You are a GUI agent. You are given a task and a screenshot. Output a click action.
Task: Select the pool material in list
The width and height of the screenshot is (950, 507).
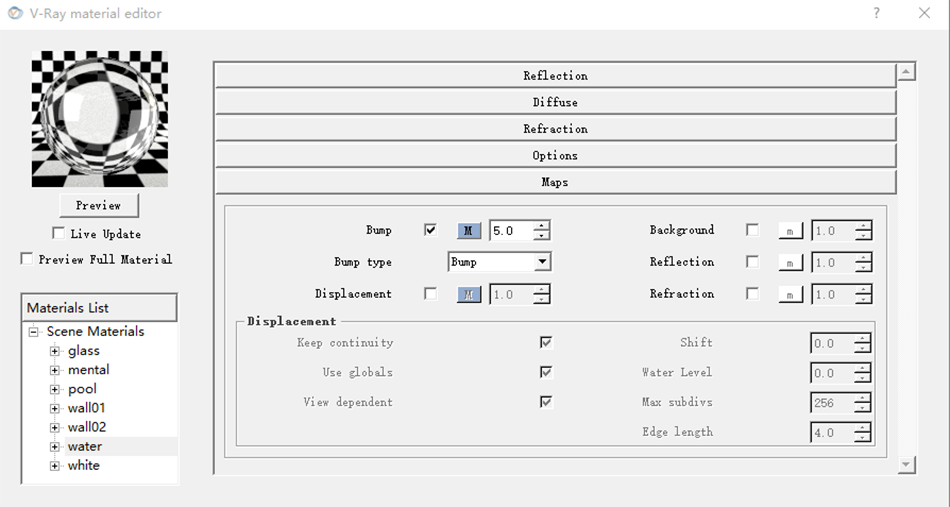(82, 389)
